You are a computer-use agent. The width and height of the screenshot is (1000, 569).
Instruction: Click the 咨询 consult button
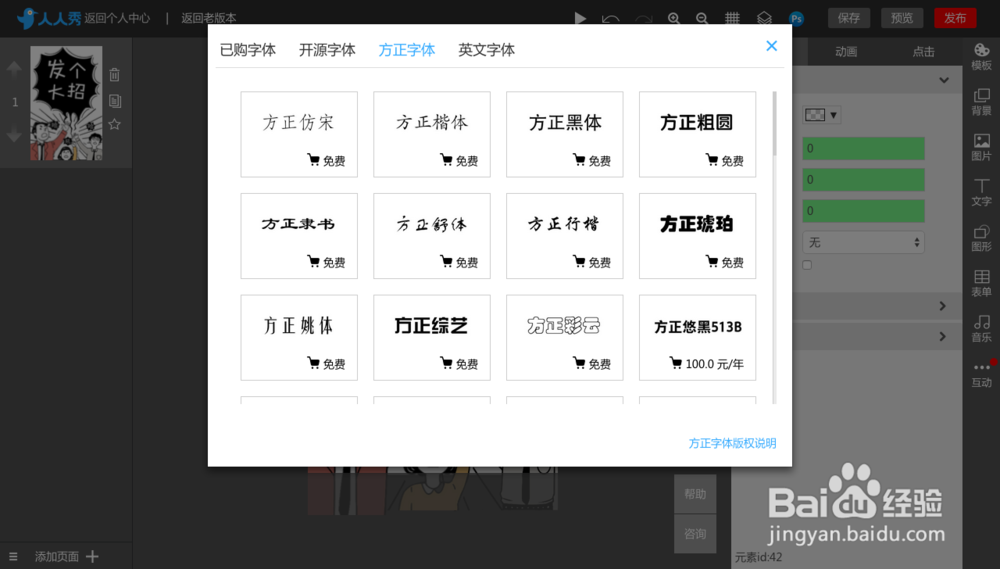[695, 534]
